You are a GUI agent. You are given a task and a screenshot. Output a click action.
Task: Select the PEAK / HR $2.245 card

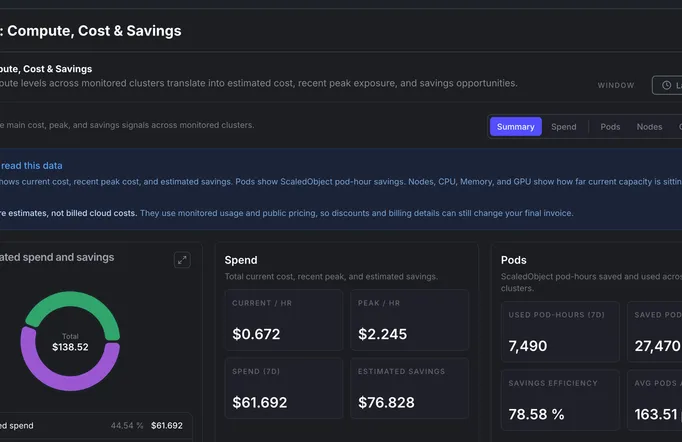tap(409, 320)
